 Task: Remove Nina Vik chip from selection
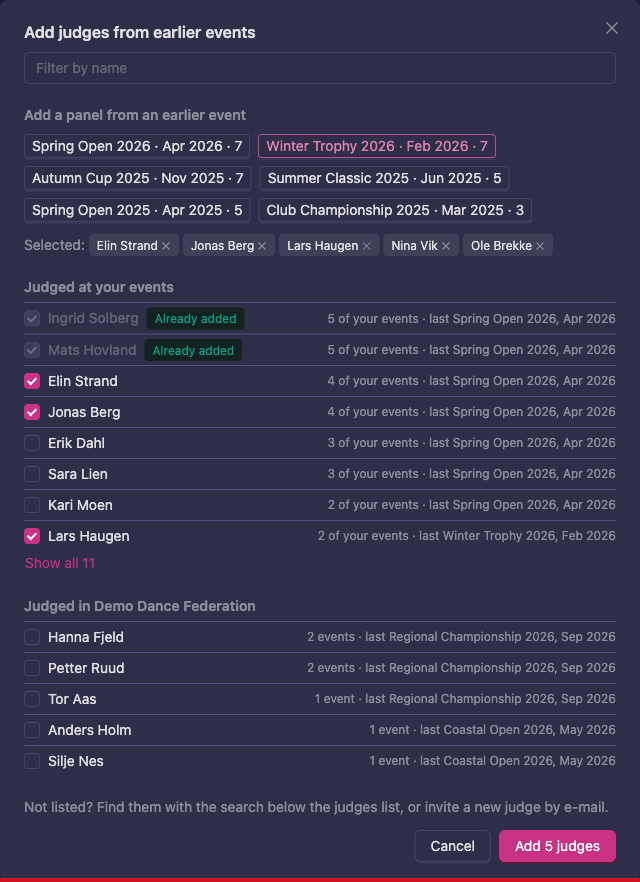coord(446,246)
